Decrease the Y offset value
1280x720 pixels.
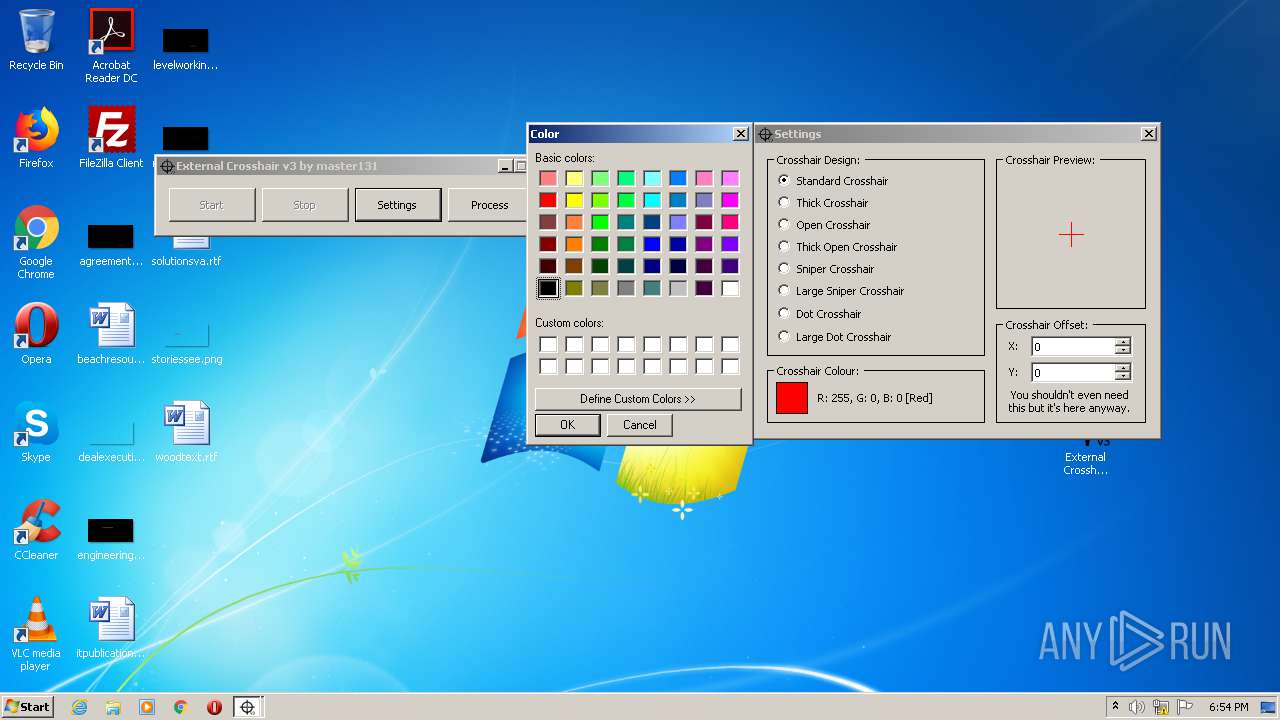pos(1123,376)
